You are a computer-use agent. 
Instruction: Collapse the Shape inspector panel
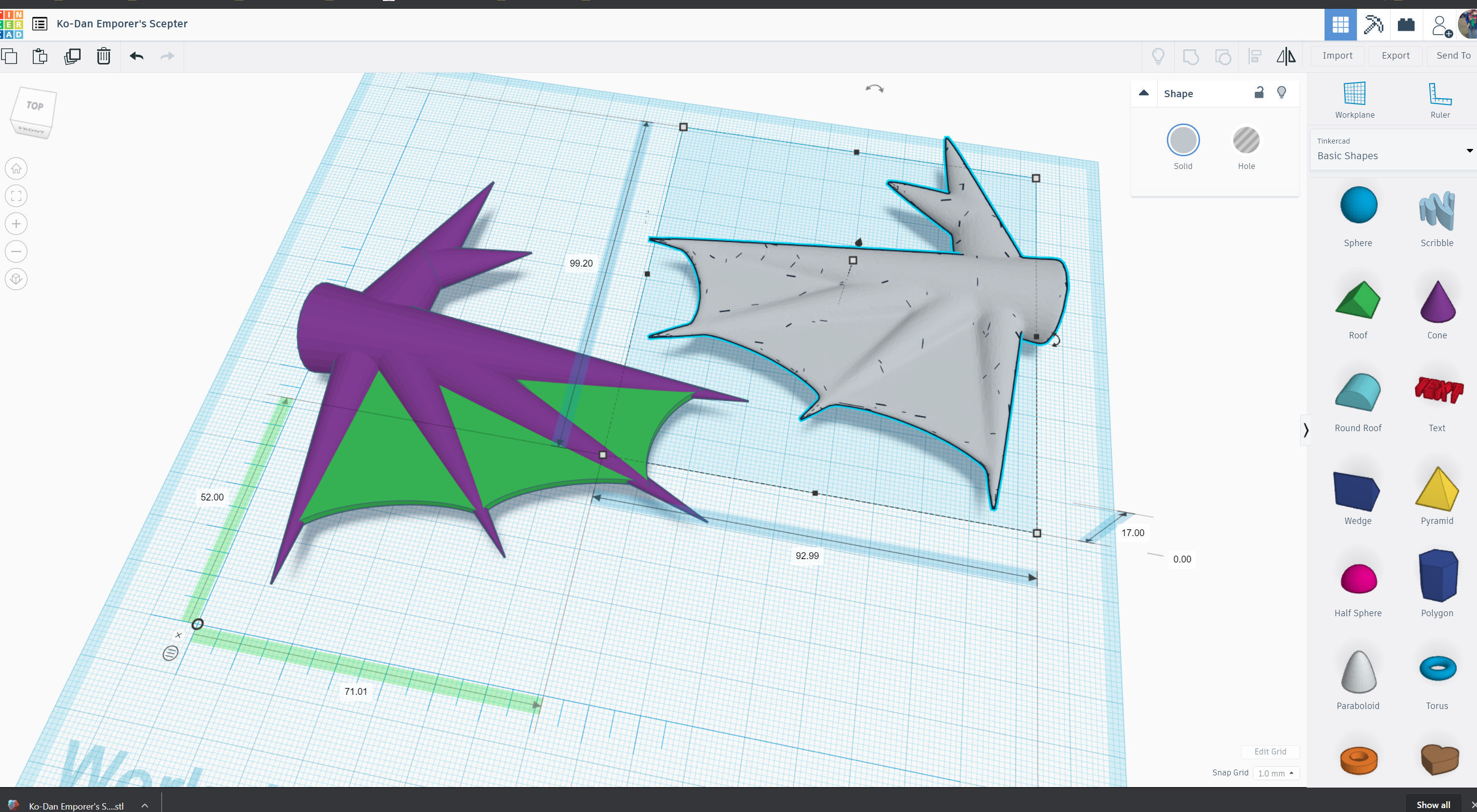tap(1144, 93)
